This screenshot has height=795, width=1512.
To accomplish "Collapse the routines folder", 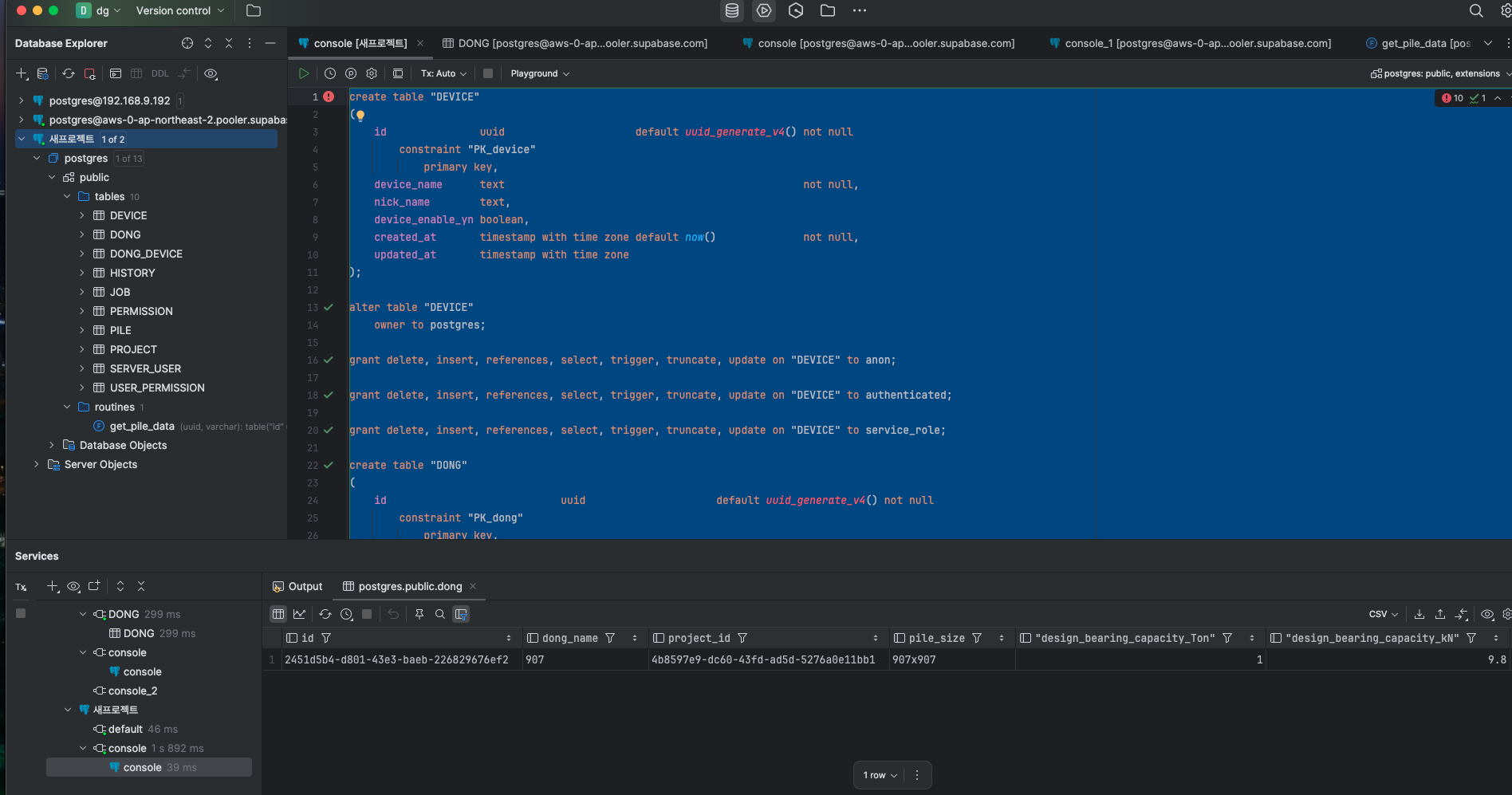I will (67, 407).
